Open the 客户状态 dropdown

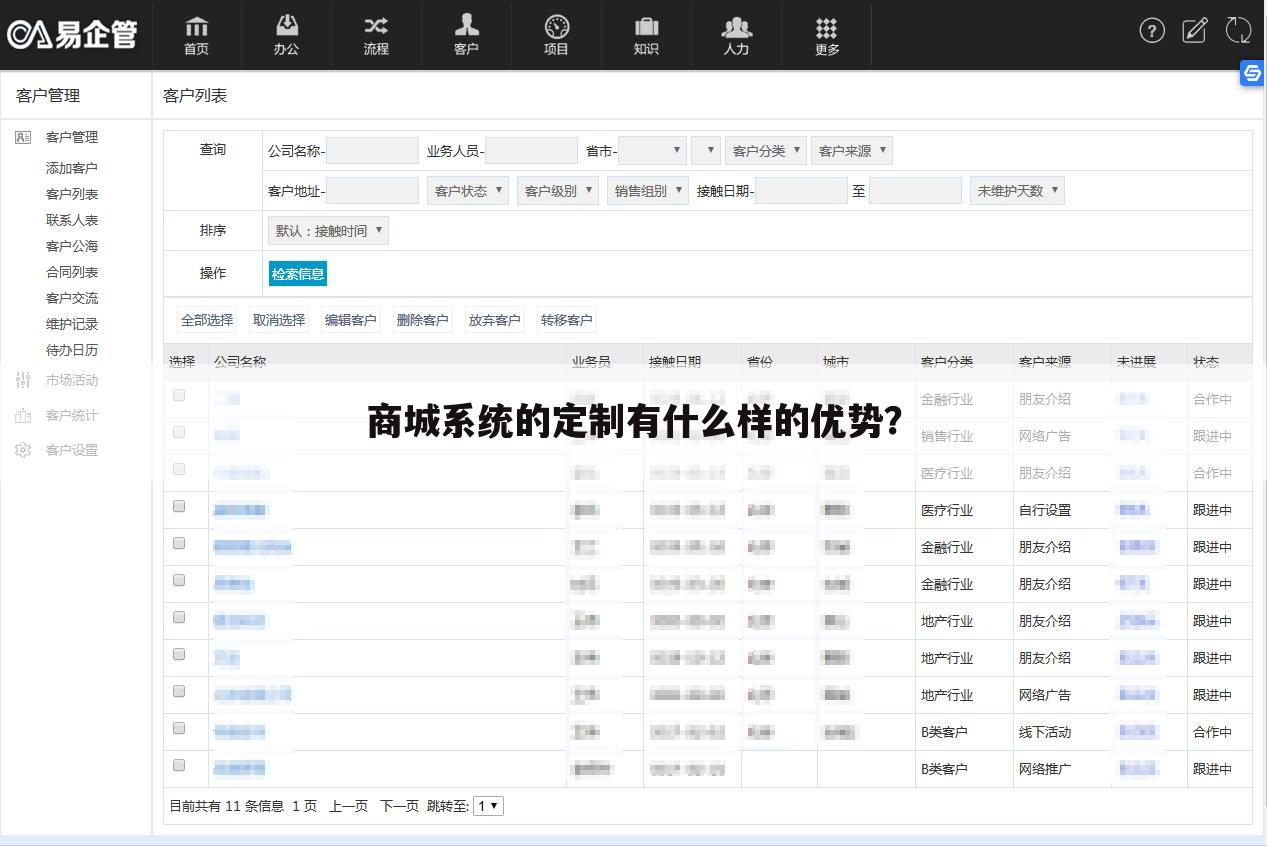pyautogui.click(x=468, y=191)
